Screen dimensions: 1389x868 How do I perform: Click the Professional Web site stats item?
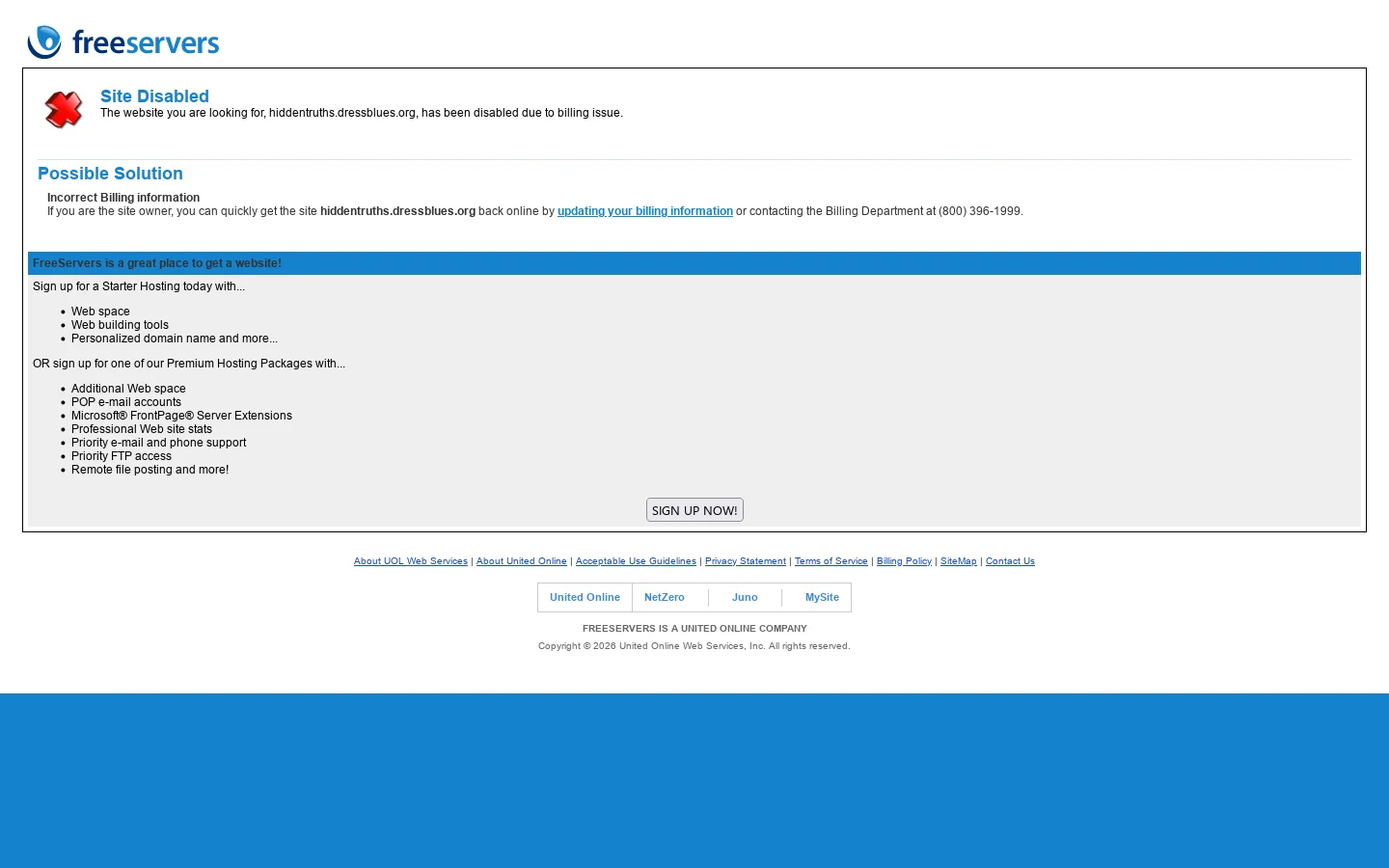[142, 429]
